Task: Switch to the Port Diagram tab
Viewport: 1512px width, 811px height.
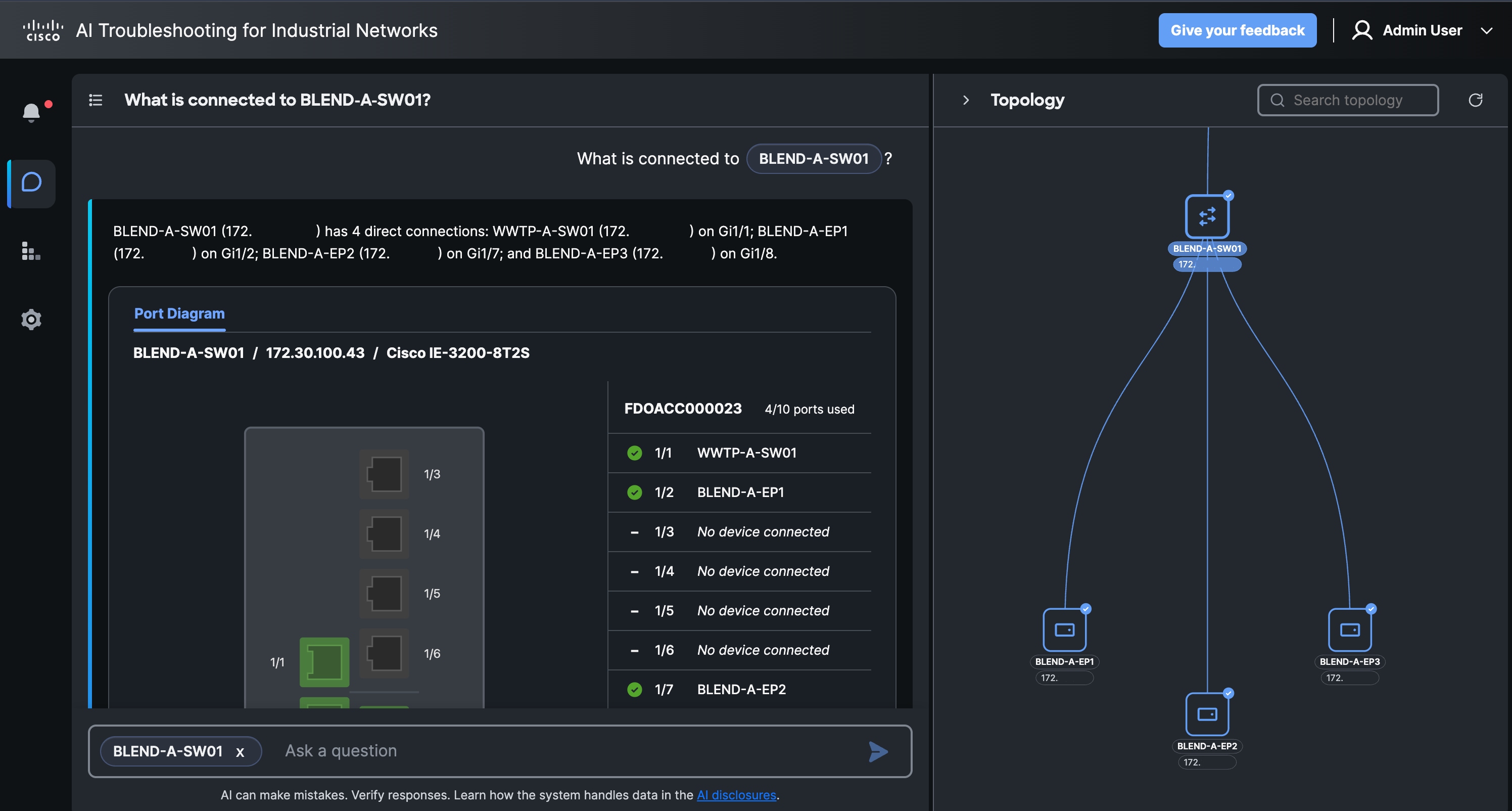Action: 179,313
